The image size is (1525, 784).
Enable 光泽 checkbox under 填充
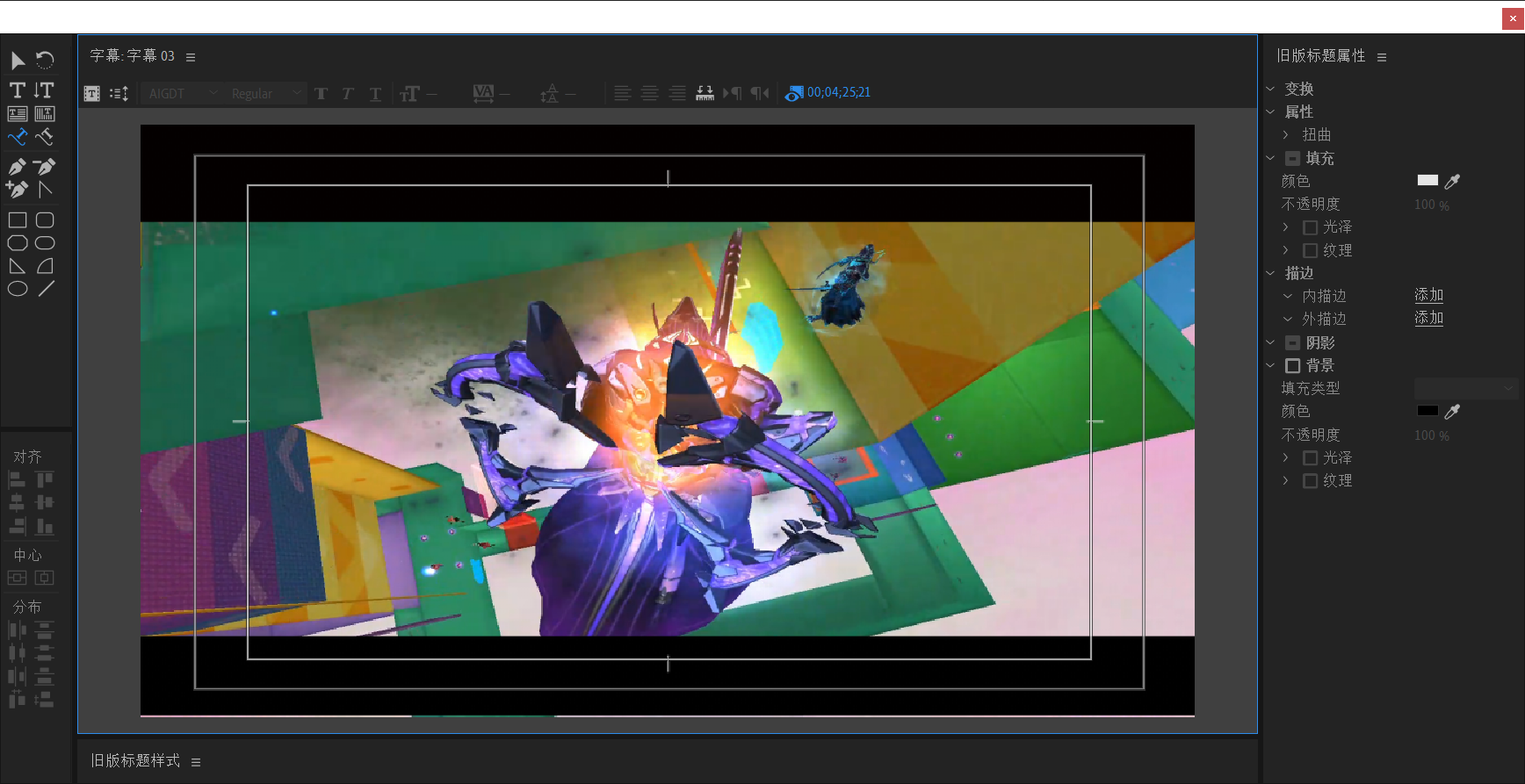(x=1310, y=227)
